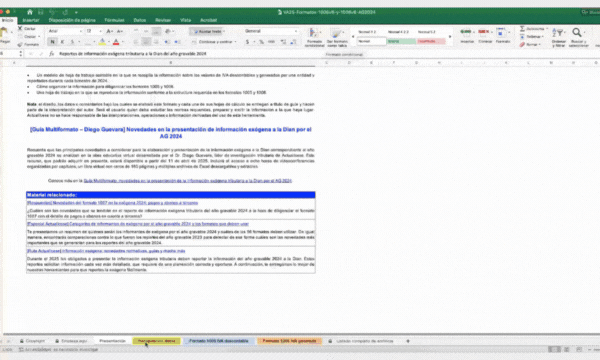The width and height of the screenshot is (600, 360).
Task: Click the Home icon in title bar
Action: point(29,12)
